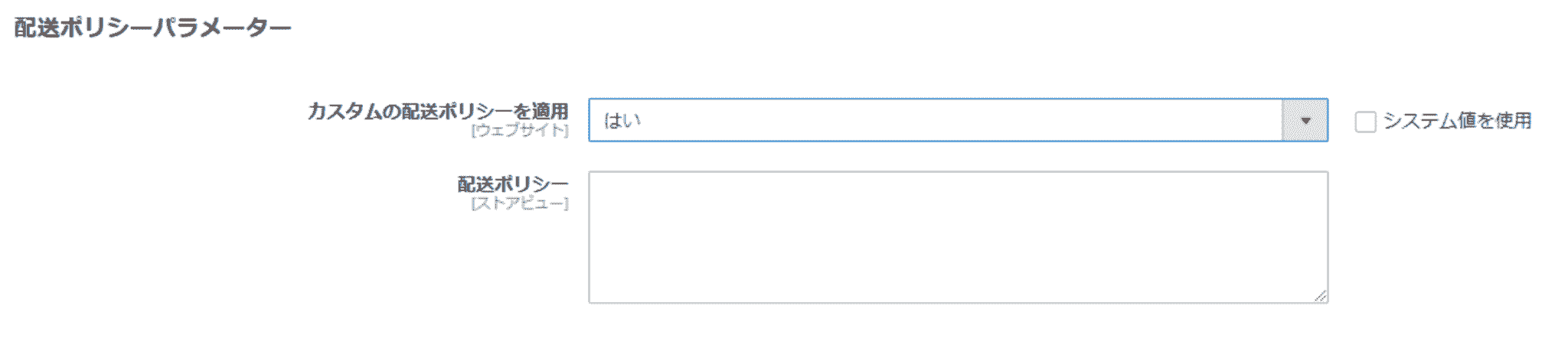Click inside the 配送ポリシー text area
This screenshot has width=1568, height=361.
click(957, 237)
